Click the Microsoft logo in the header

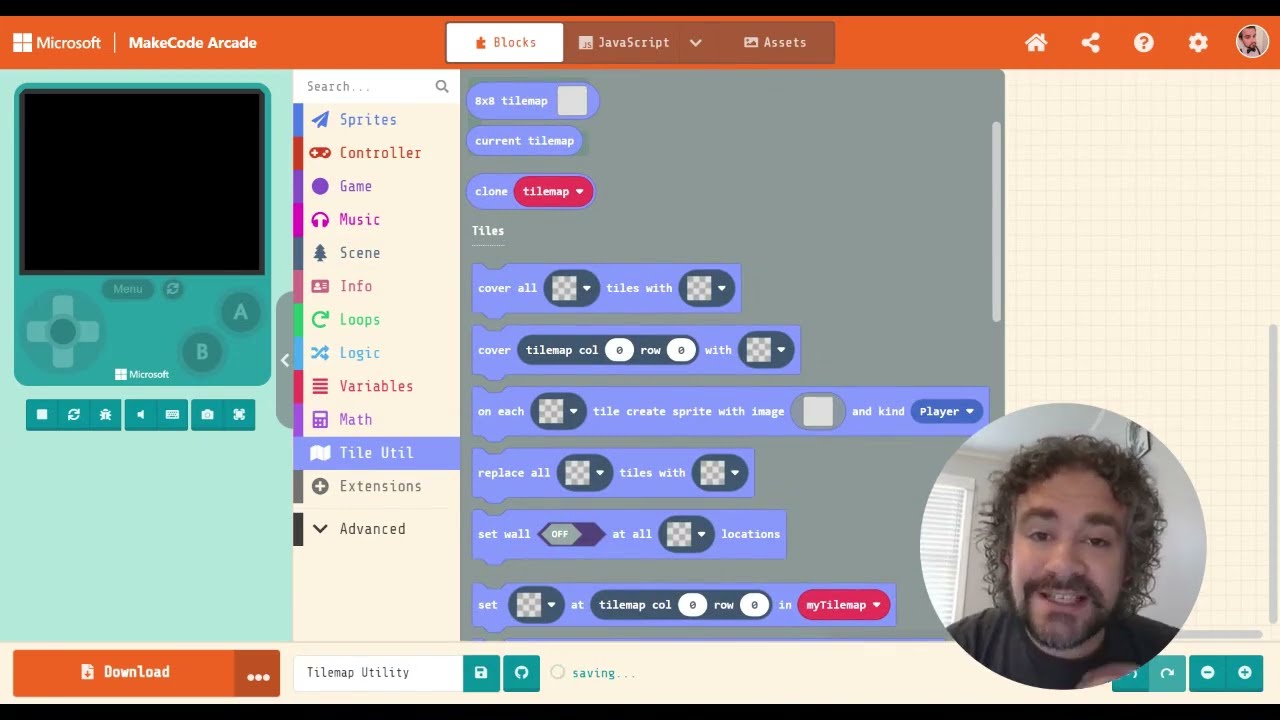57,43
